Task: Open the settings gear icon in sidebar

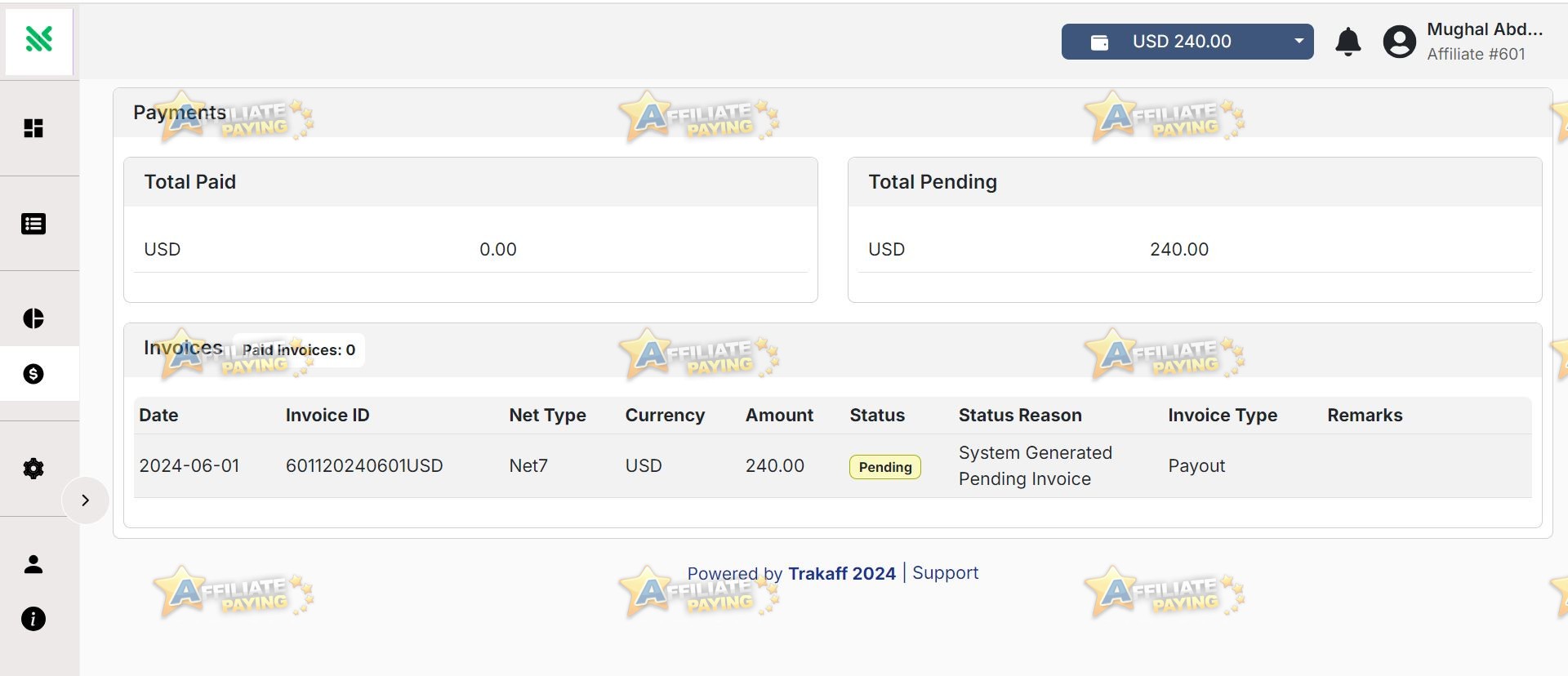Action: point(33,469)
